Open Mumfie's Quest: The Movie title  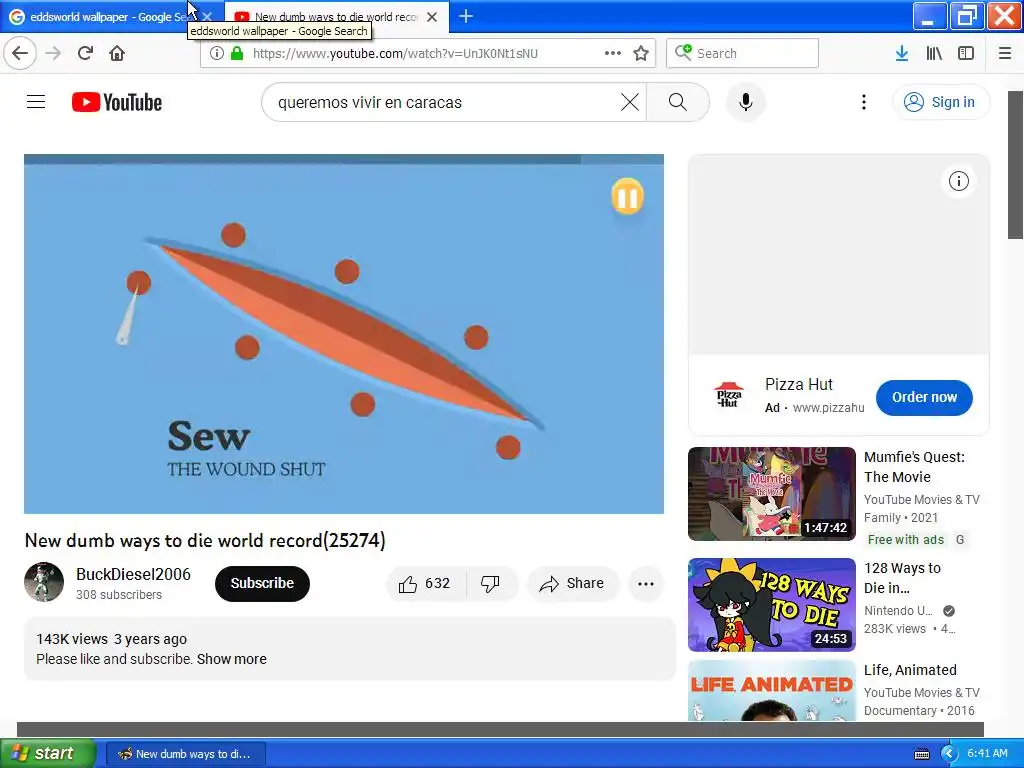(914, 467)
